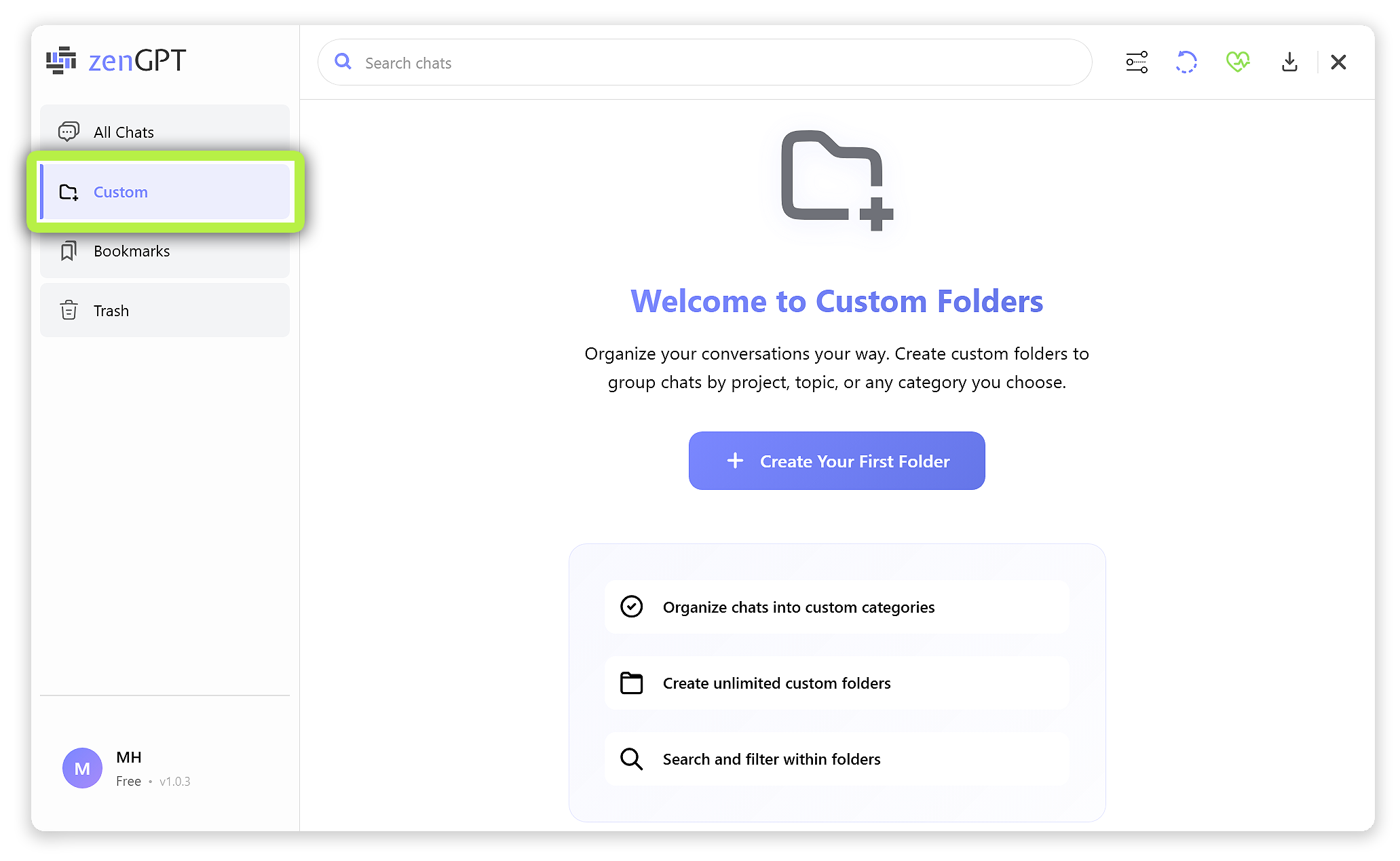Sync chats using the refresh icon

tap(1186, 62)
